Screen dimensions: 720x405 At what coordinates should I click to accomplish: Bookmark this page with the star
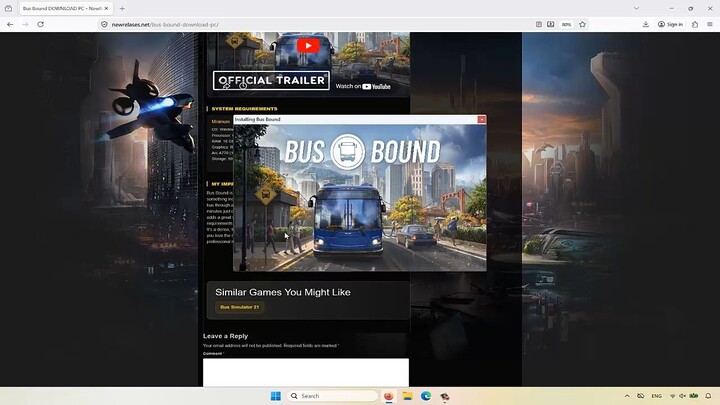tap(582, 24)
